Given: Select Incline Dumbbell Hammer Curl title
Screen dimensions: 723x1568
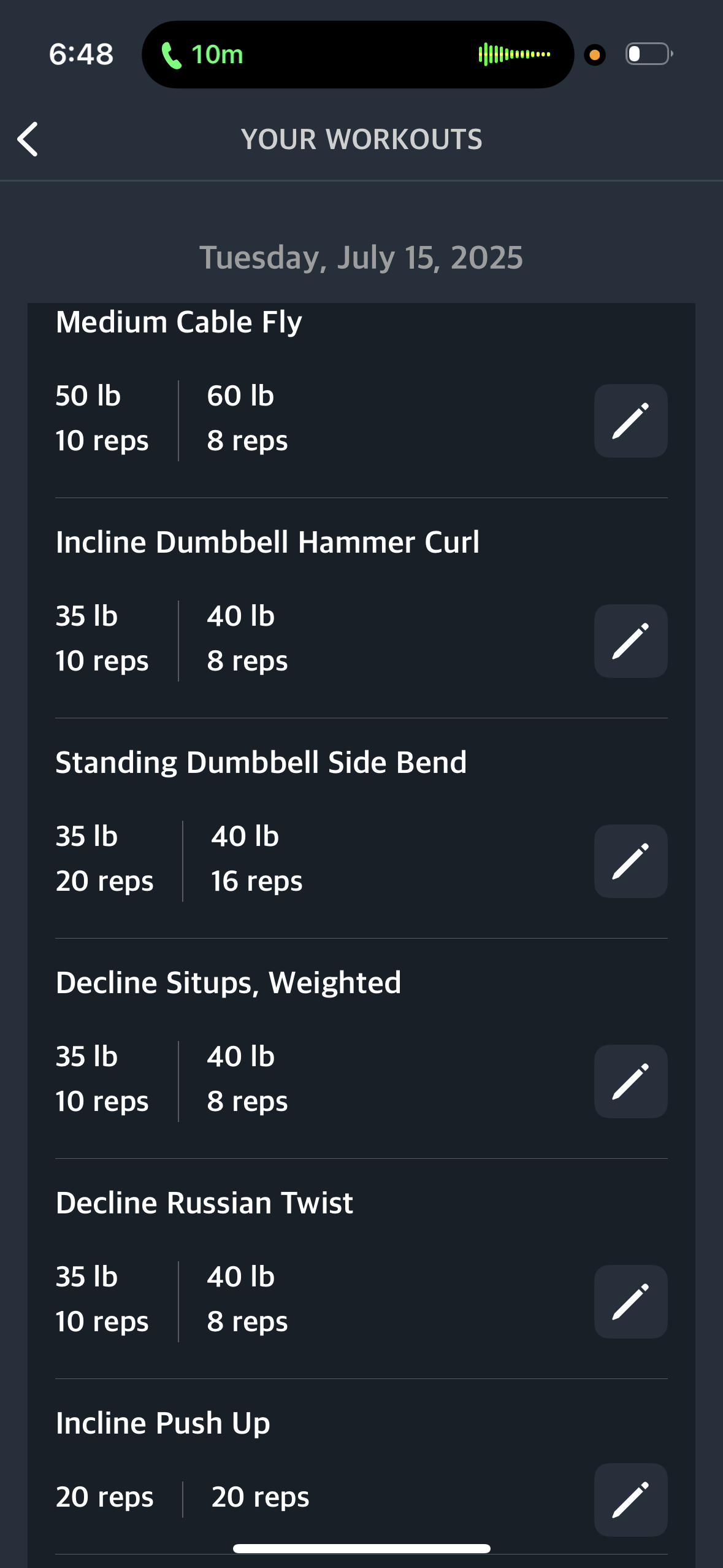Looking at the screenshot, I should pos(267,542).
